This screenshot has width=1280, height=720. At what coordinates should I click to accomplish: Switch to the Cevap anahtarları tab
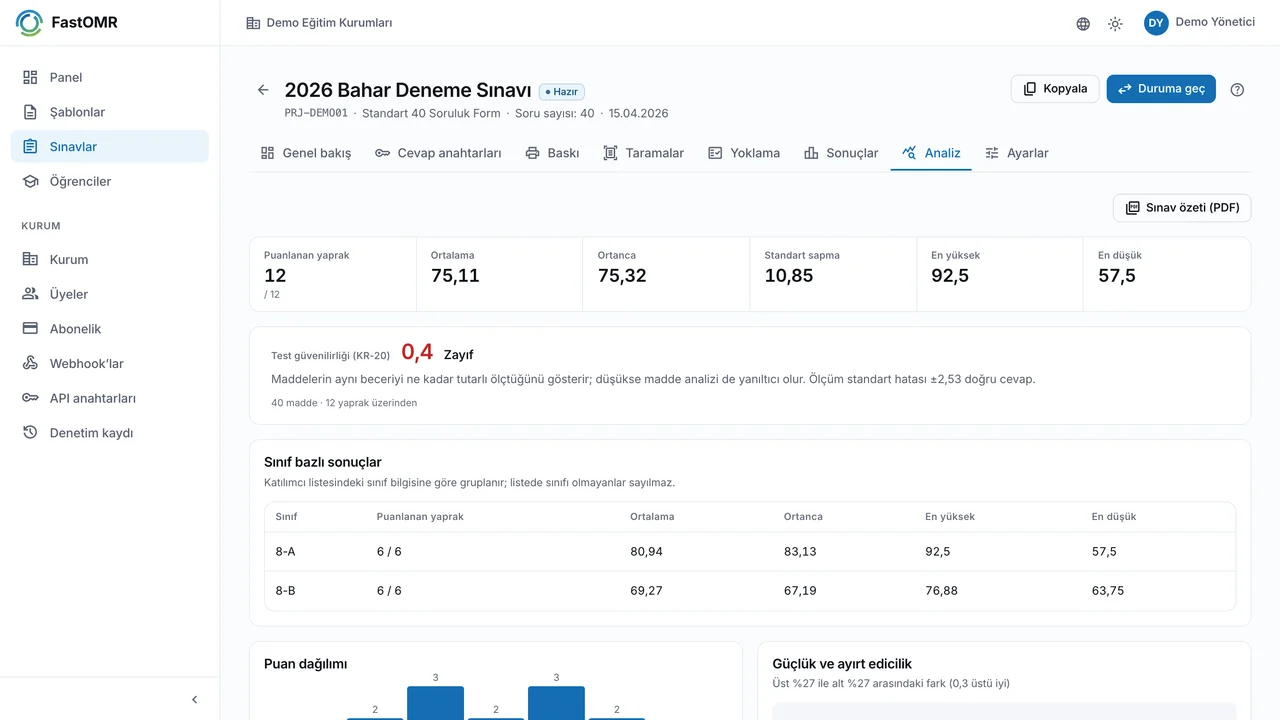[438, 153]
